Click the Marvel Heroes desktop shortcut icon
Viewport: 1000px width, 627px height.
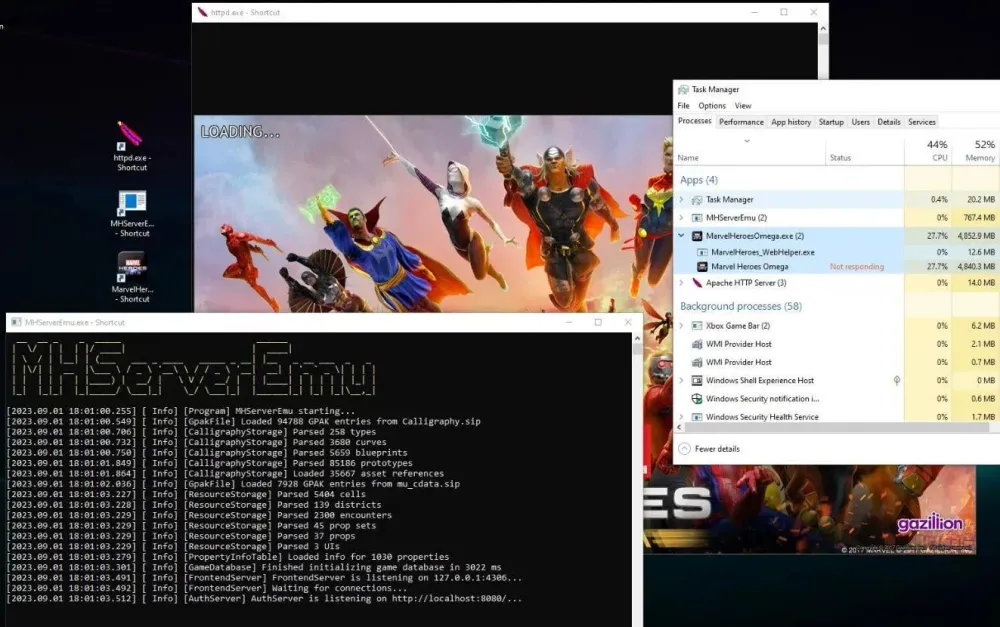(131, 267)
